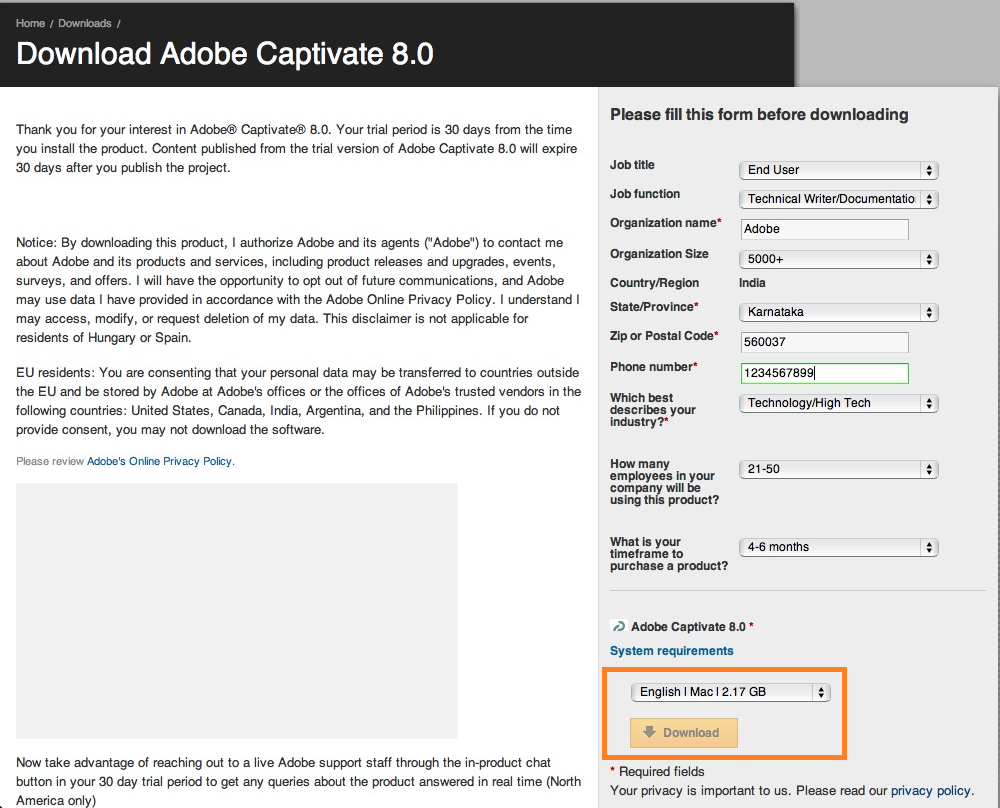1000x808 pixels.
Task: Open the privacy policy link below the form
Action: [x=930, y=790]
